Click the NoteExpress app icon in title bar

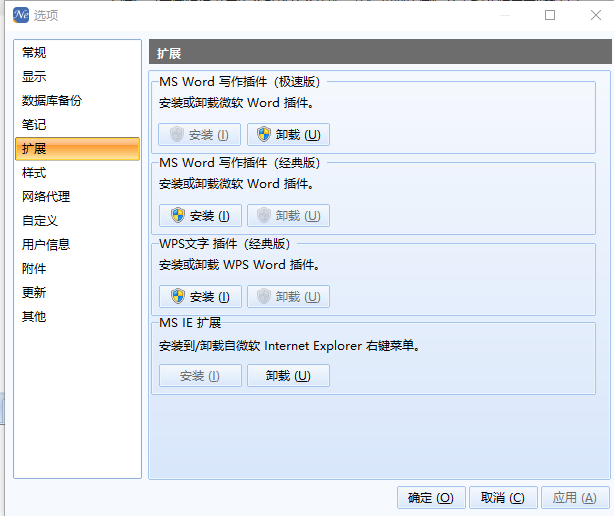tap(21, 15)
